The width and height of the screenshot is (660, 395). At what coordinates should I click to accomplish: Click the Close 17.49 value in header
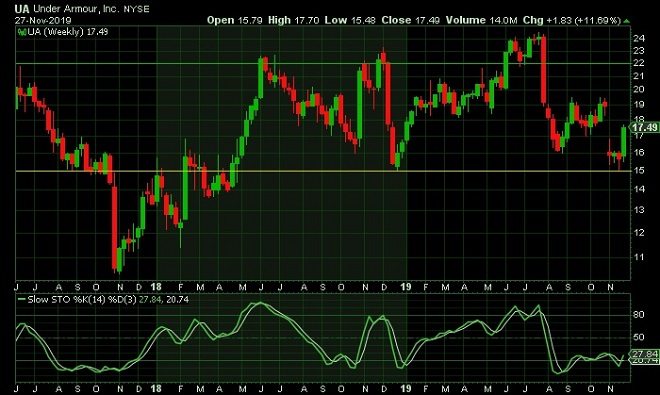point(410,20)
